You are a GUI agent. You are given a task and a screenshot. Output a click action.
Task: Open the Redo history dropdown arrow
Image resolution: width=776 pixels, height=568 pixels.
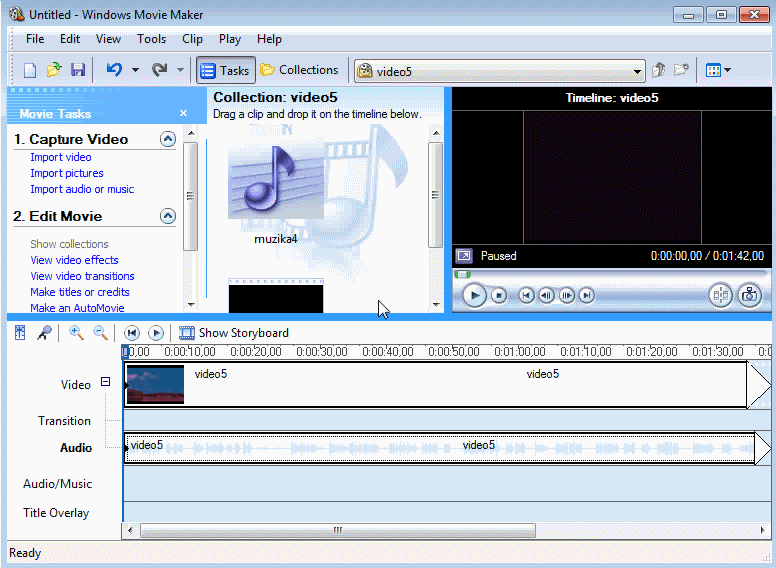181,70
